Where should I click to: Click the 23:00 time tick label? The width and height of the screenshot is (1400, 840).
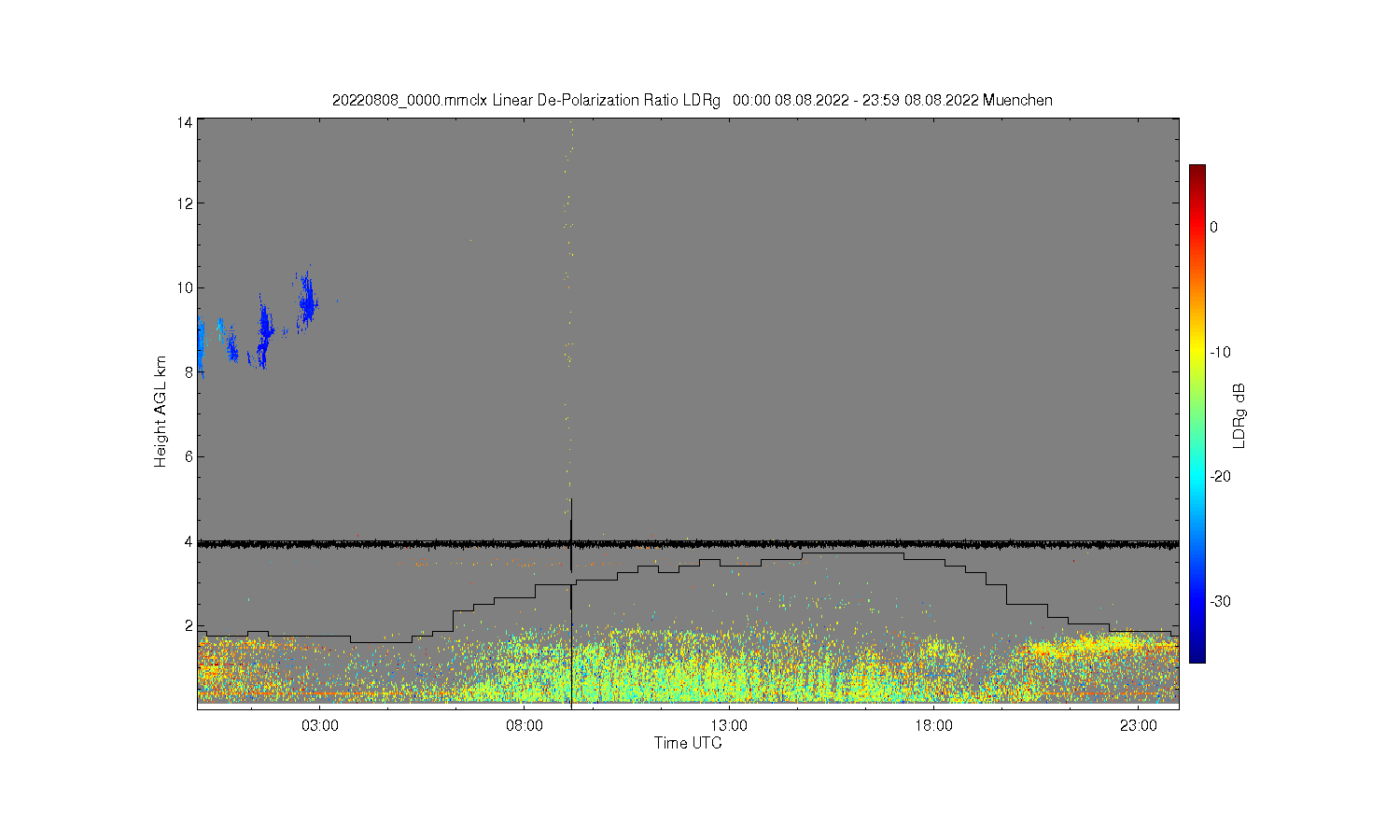pyautogui.click(x=1138, y=725)
